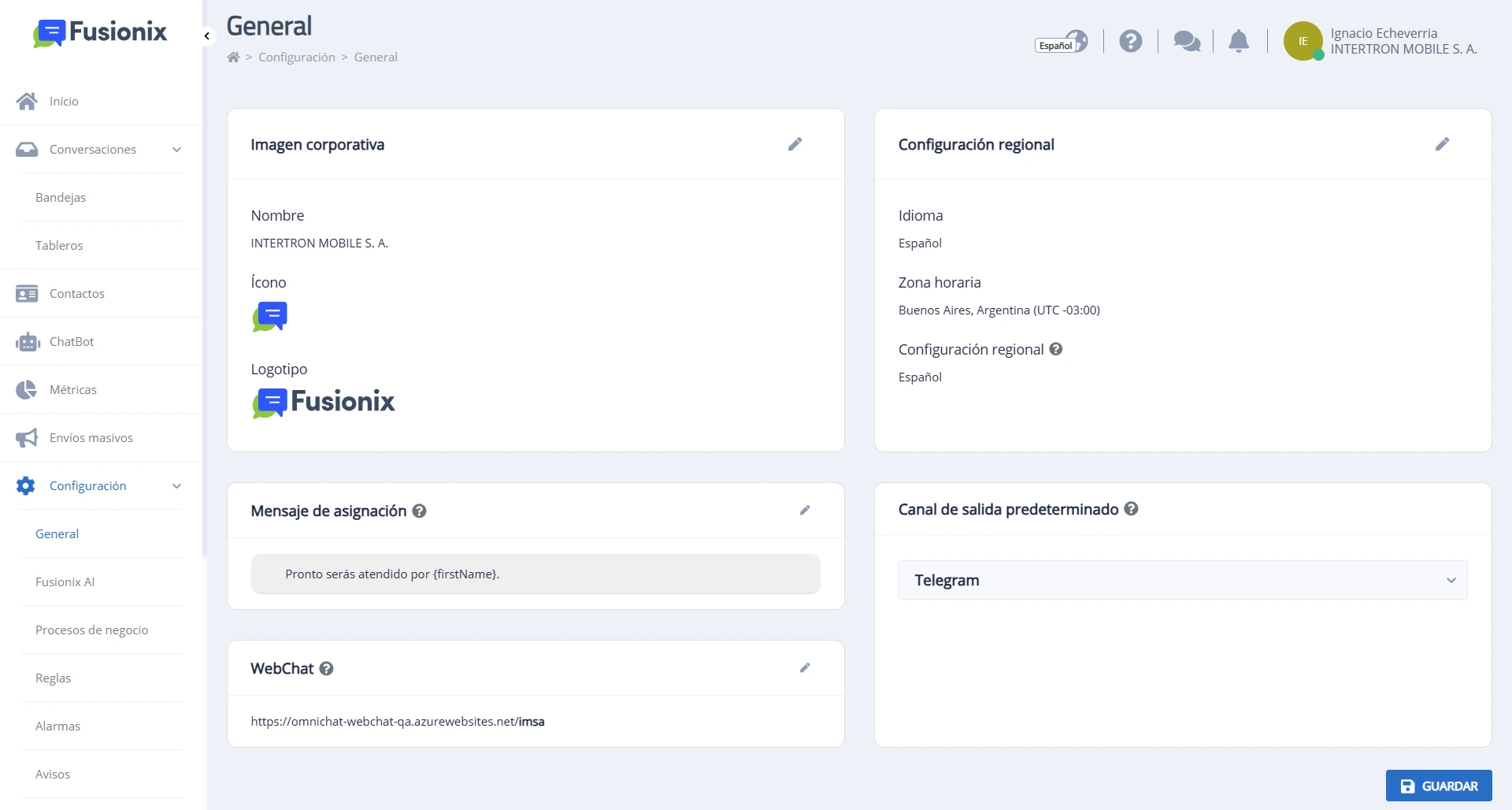Click 'INTERTRON MOBILE S. A.' name value
Image resolution: width=1512 pixels, height=810 pixels.
point(319,243)
